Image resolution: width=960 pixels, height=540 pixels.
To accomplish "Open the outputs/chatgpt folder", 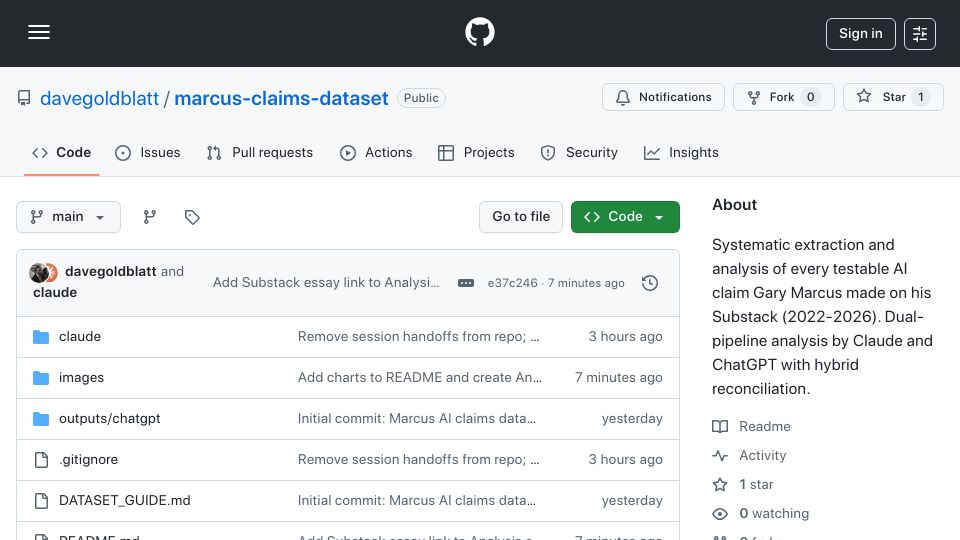I will pos(110,418).
